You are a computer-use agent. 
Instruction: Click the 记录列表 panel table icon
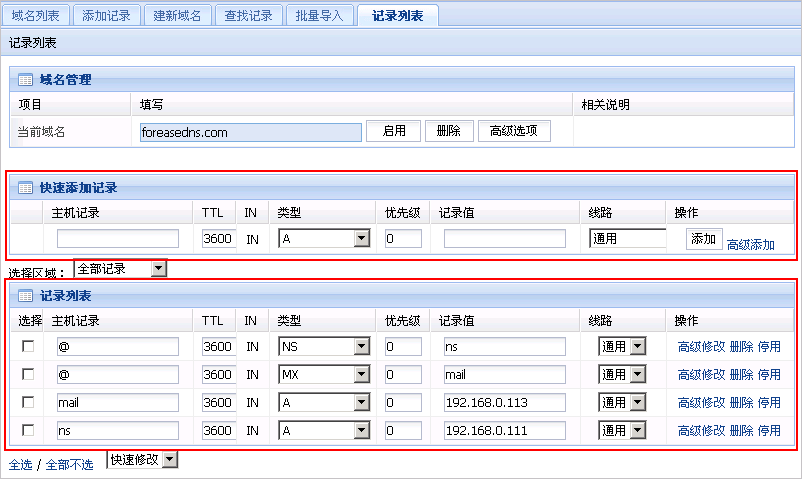[26, 296]
